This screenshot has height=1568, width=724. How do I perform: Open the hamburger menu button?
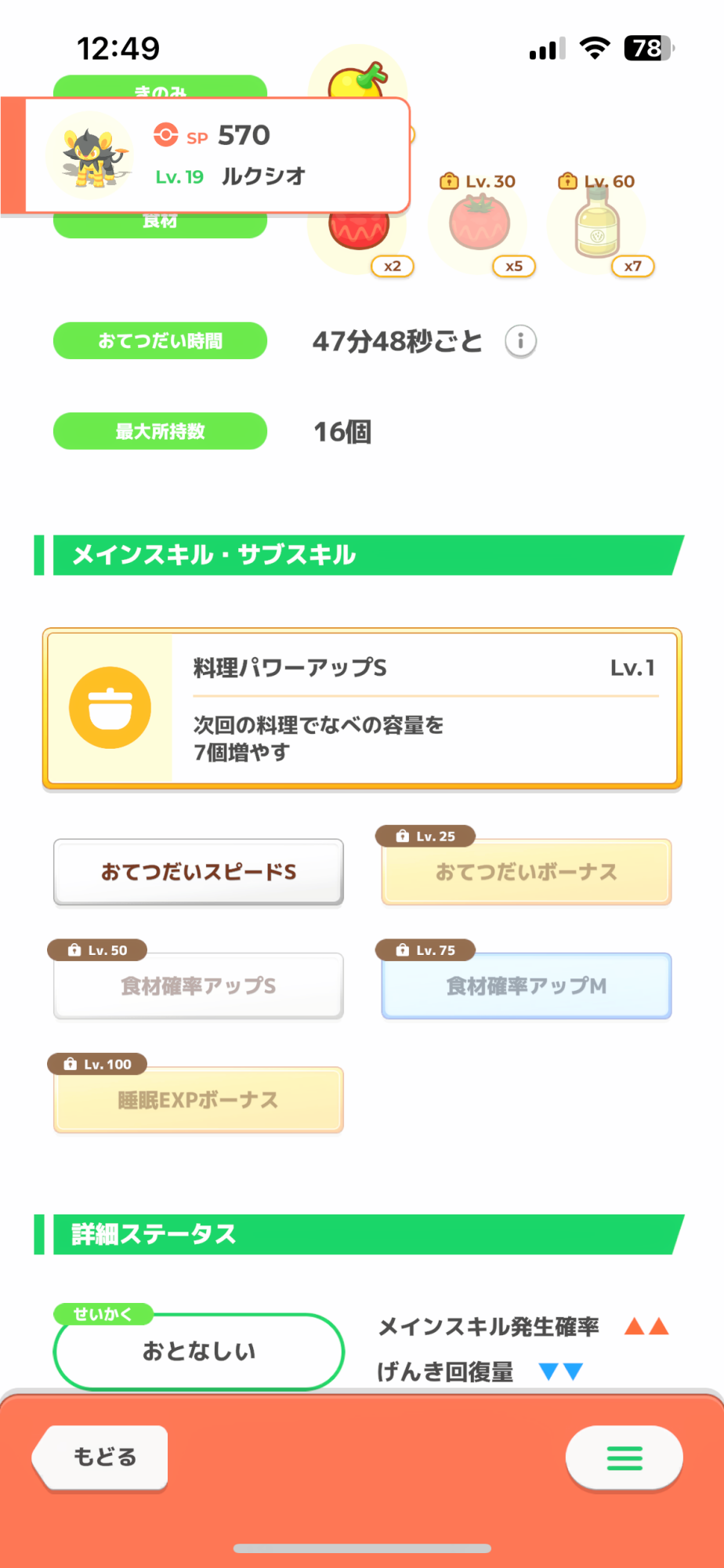coord(624,1458)
